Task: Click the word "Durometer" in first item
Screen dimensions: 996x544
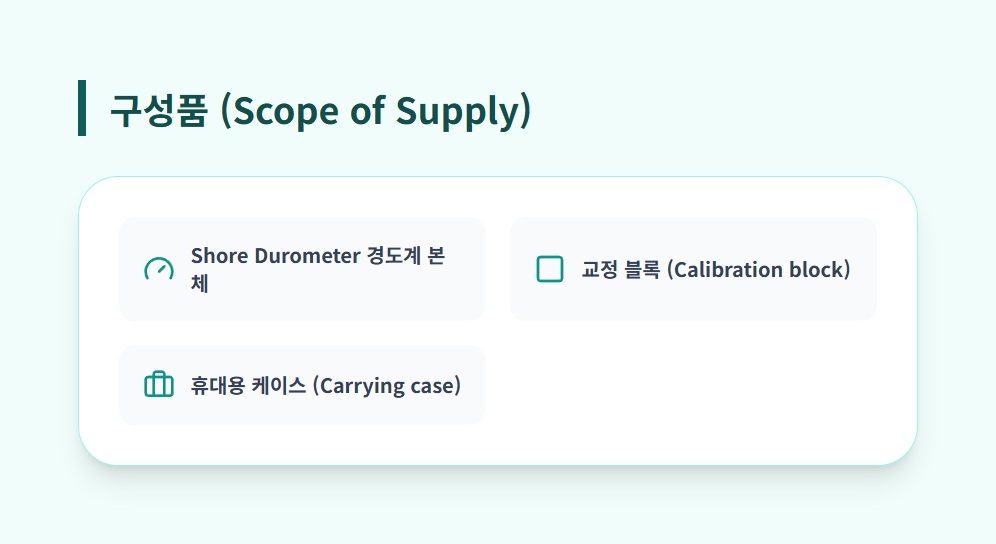Action: (306, 256)
